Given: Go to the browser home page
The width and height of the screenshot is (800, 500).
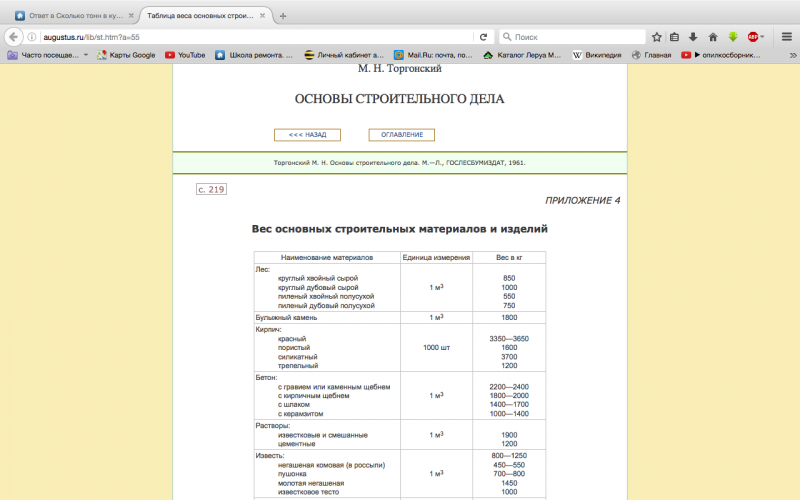Looking at the screenshot, I should 713,36.
